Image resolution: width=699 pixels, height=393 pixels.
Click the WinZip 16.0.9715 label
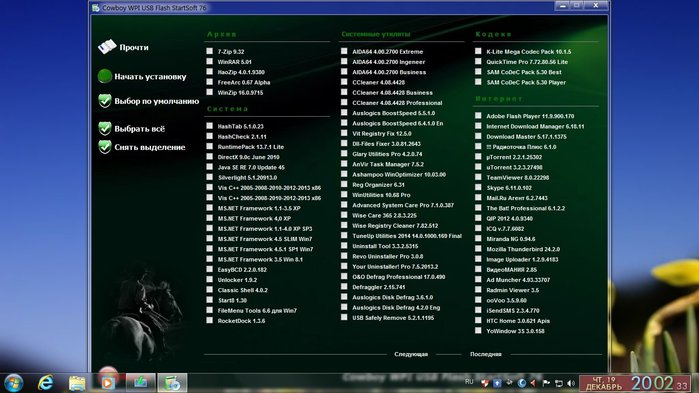pyautogui.click(x=240, y=93)
